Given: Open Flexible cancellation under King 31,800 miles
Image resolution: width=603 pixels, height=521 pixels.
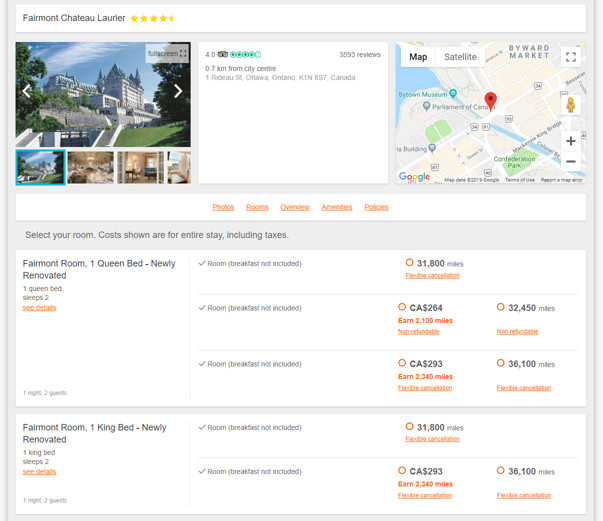Looking at the screenshot, I should pos(432,439).
